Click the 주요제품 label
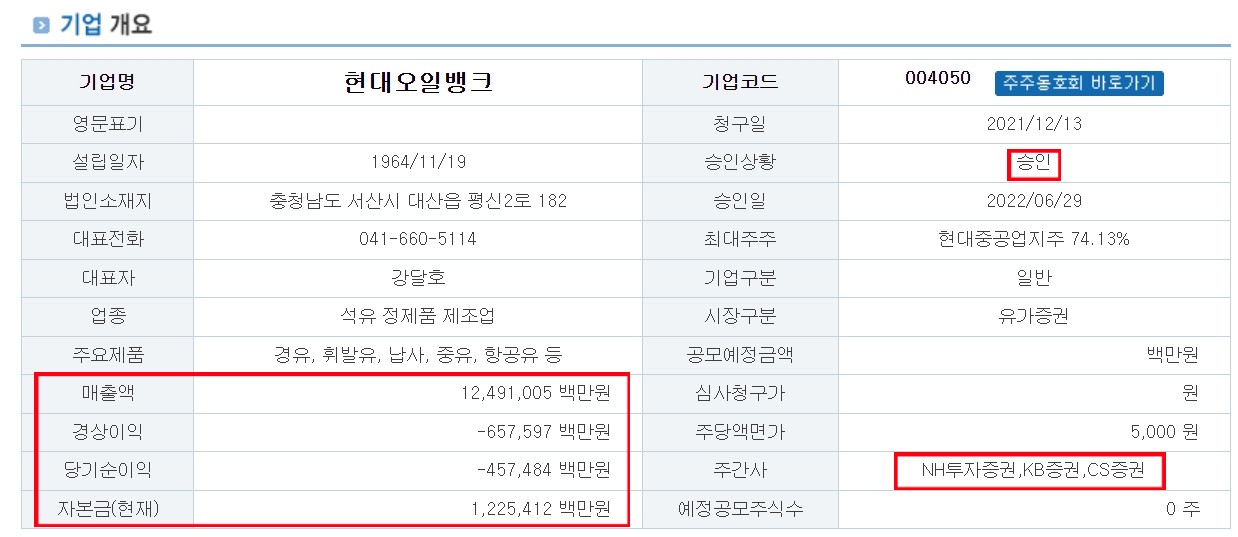Viewport: 1238px width, 537px height. [x=108, y=355]
